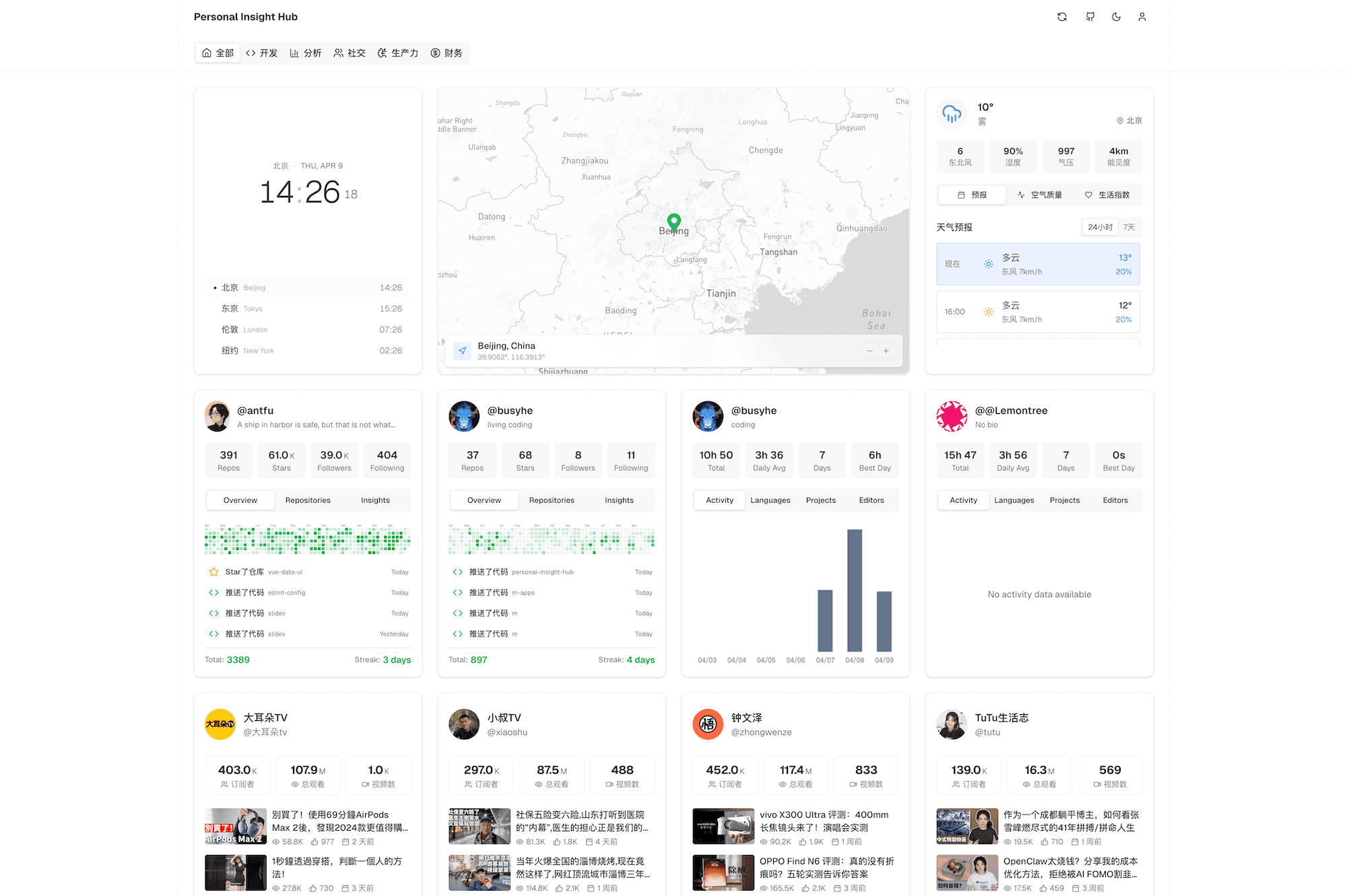Switch to the 财务 tab
This screenshot has width=1347, height=896.
[x=447, y=53]
